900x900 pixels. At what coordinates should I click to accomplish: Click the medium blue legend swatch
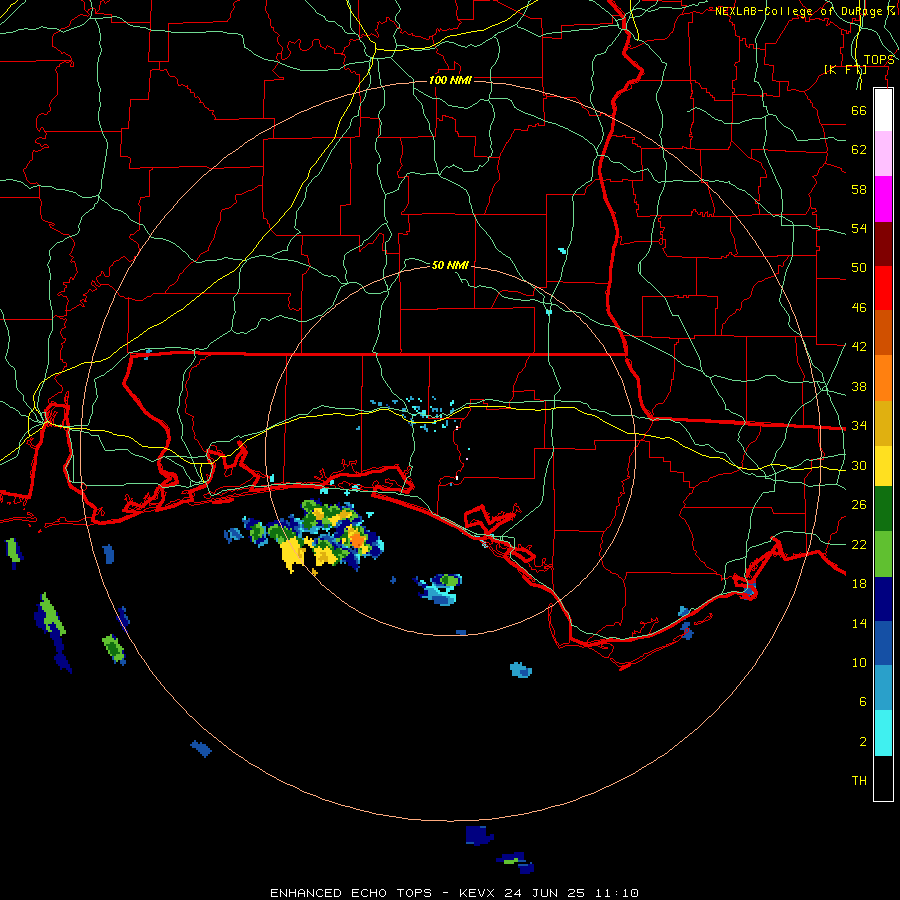point(883,643)
